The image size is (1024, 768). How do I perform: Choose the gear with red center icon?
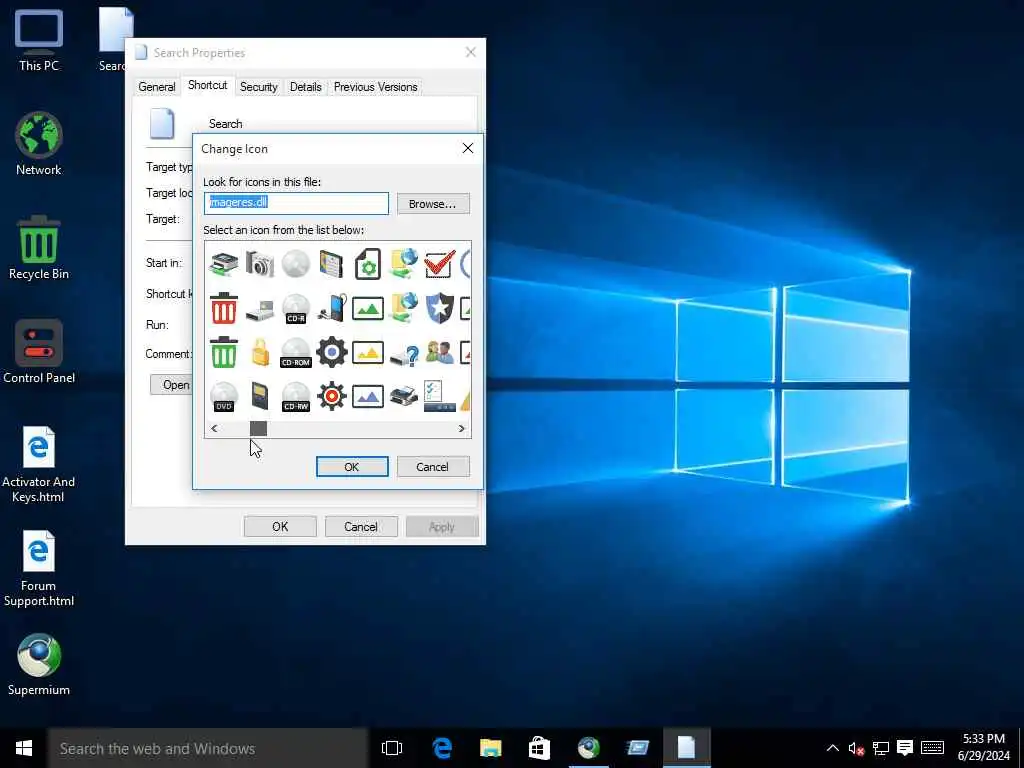(x=332, y=396)
